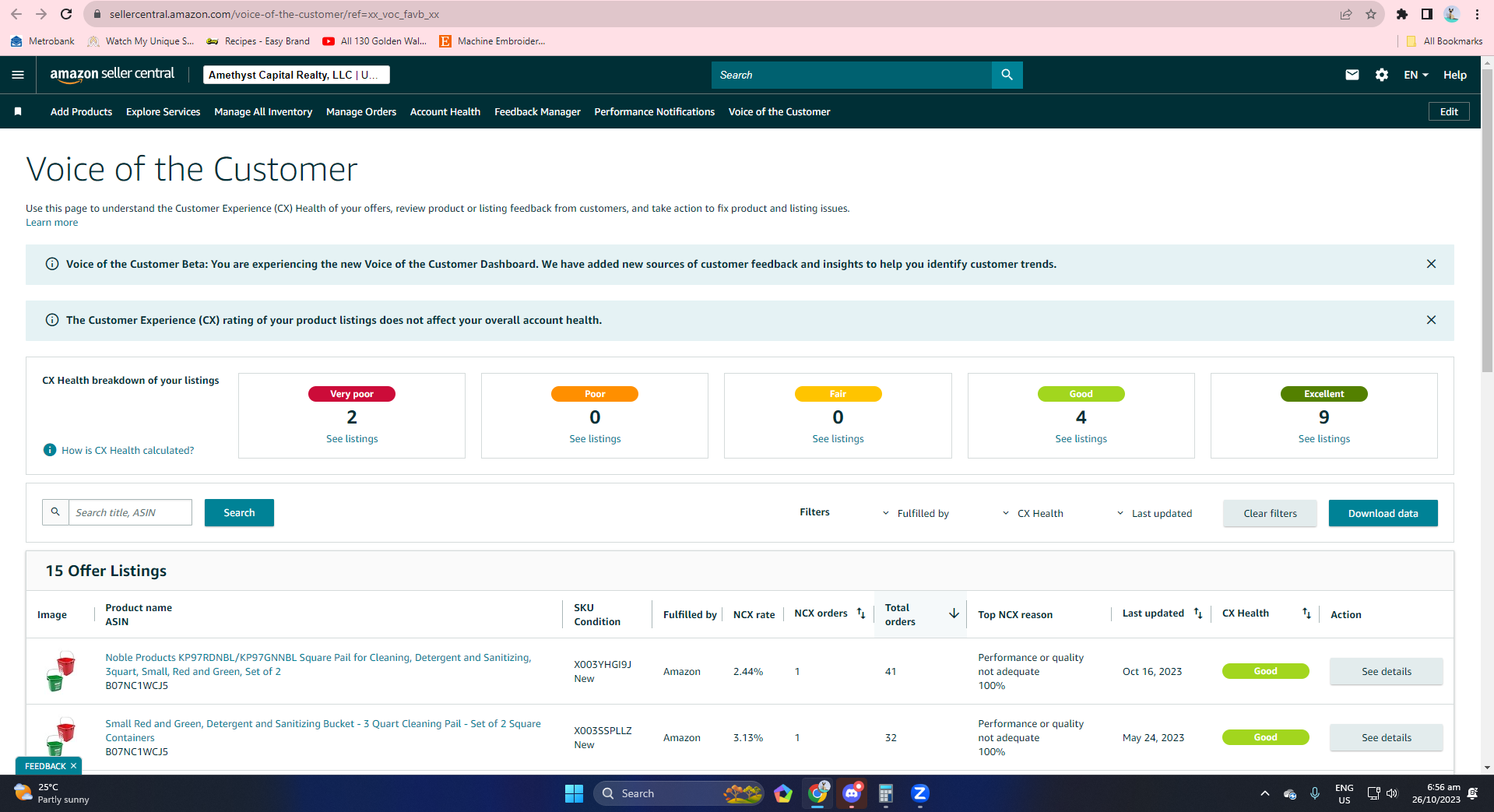
Task: See listings under Very poor
Action: click(352, 439)
